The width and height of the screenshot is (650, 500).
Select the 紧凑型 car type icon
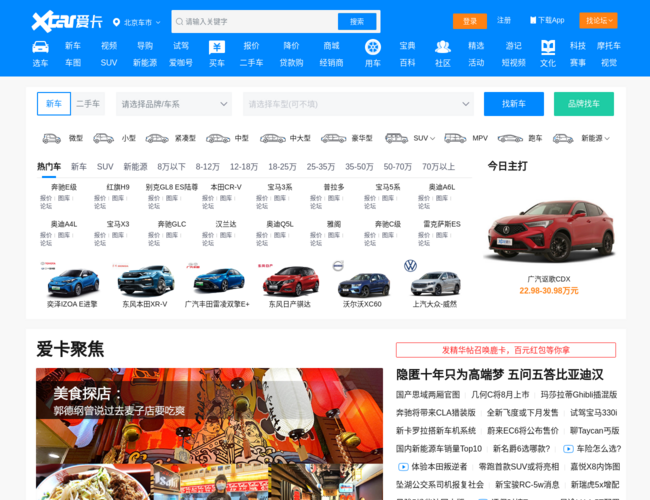tap(157, 138)
